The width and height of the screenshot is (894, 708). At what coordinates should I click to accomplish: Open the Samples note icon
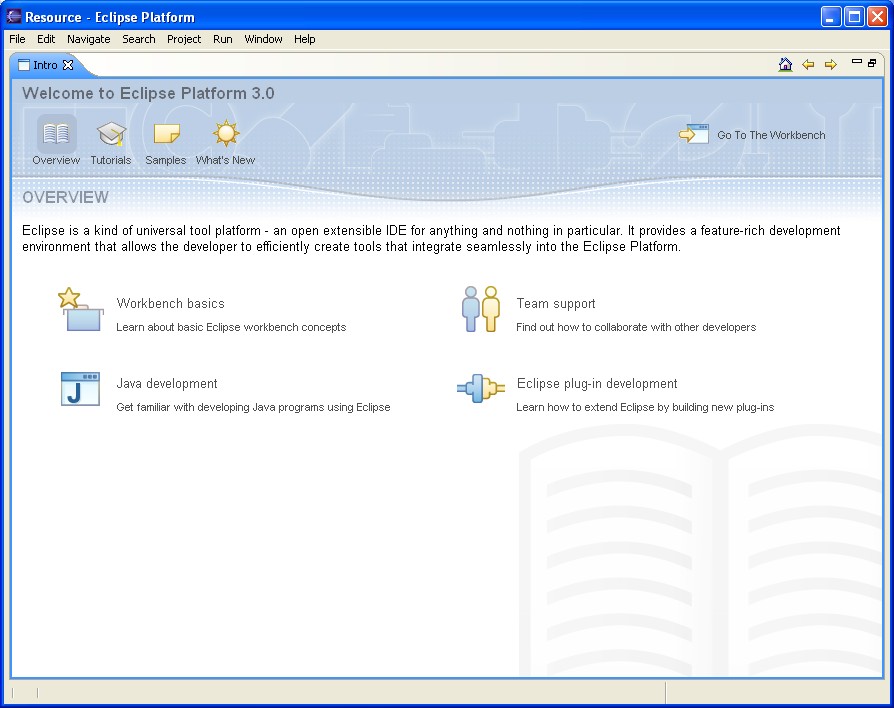click(x=166, y=135)
